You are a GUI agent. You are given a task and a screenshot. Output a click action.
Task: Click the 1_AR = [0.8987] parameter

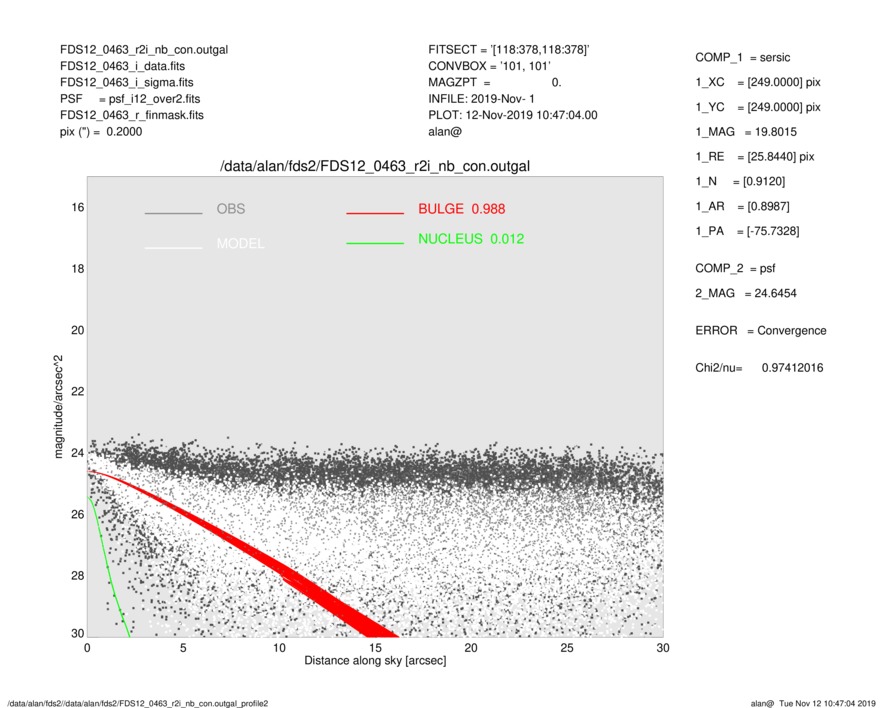coord(742,207)
